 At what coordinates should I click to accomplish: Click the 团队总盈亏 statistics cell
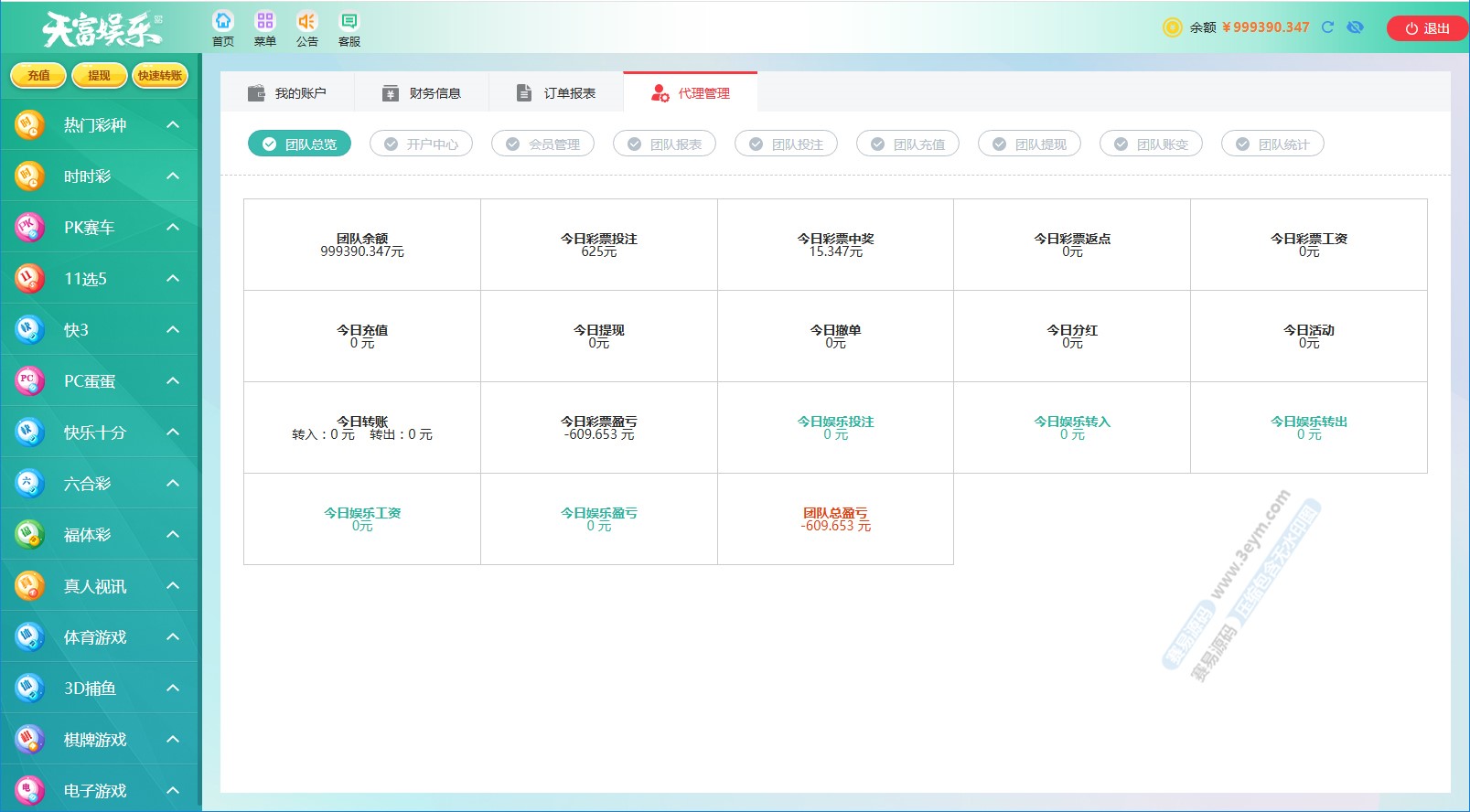[x=835, y=518]
